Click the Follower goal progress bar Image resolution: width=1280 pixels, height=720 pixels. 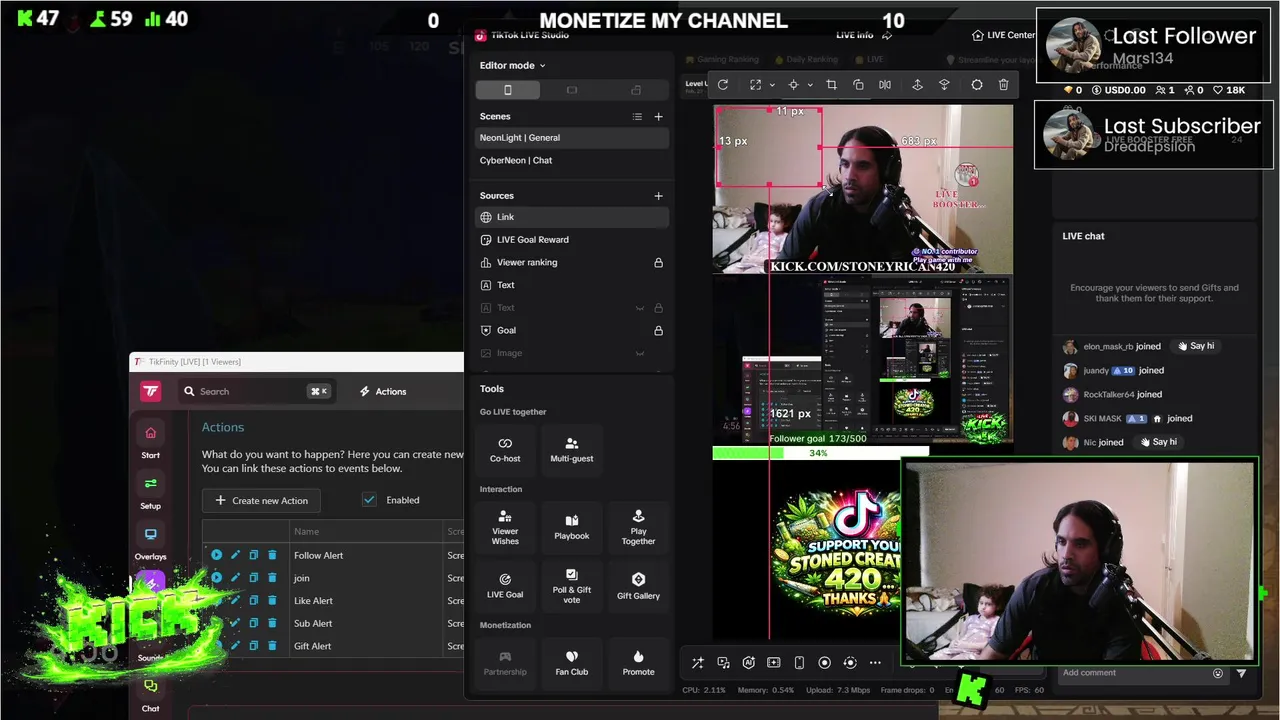click(x=820, y=453)
